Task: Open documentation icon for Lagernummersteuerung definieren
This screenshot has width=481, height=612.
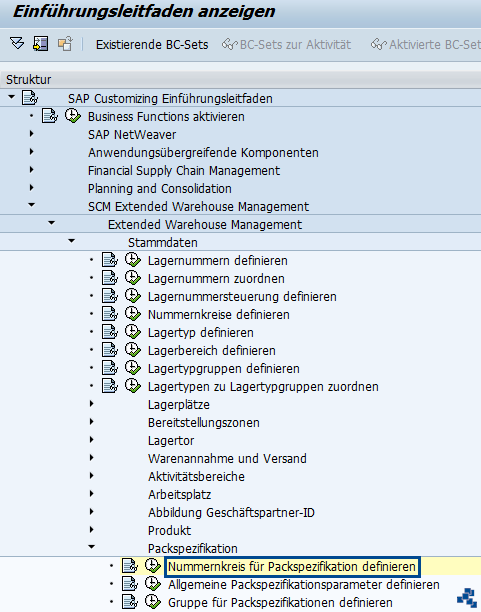Action: click(110, 295)
